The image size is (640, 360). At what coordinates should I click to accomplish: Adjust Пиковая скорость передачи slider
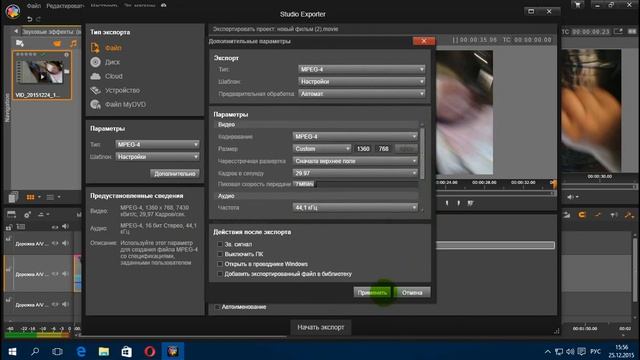pyautogui.click(x=355, y=184)
